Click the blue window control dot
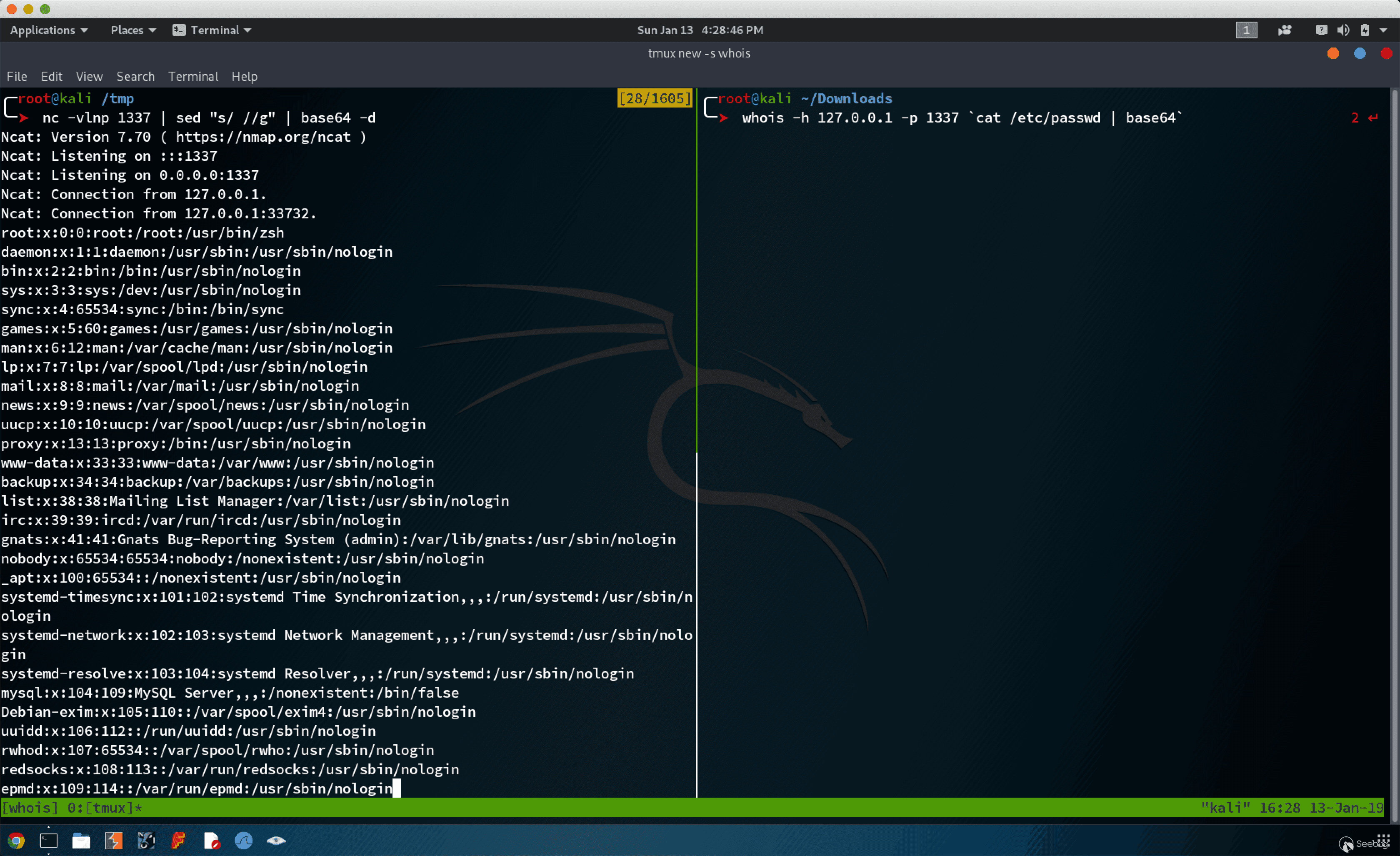Screen dimensions: 1400x856 point(1360,53)
